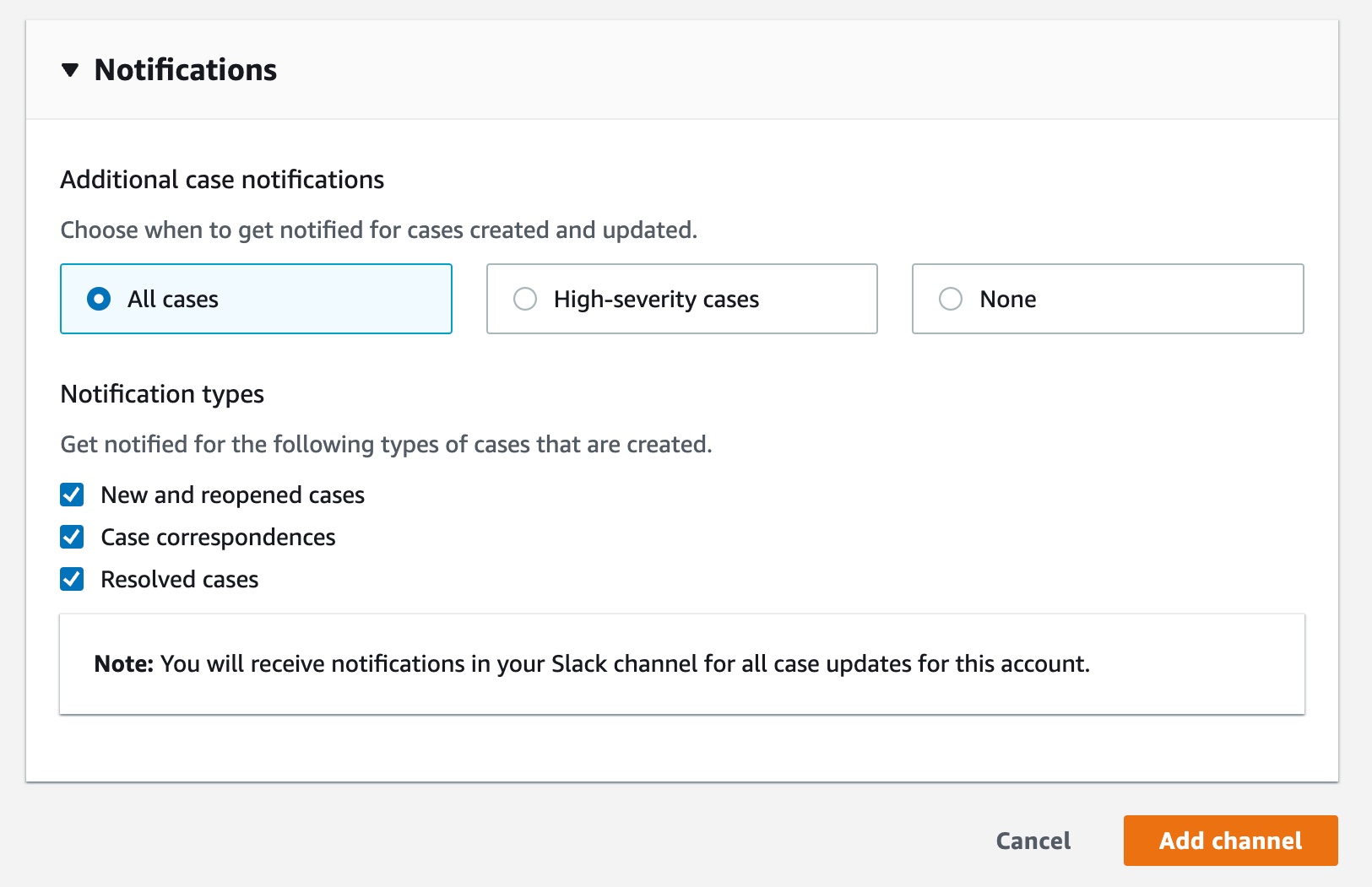Click the High-severity cases label text
The height and width of the screenshot is (887, 1372).
656,300
